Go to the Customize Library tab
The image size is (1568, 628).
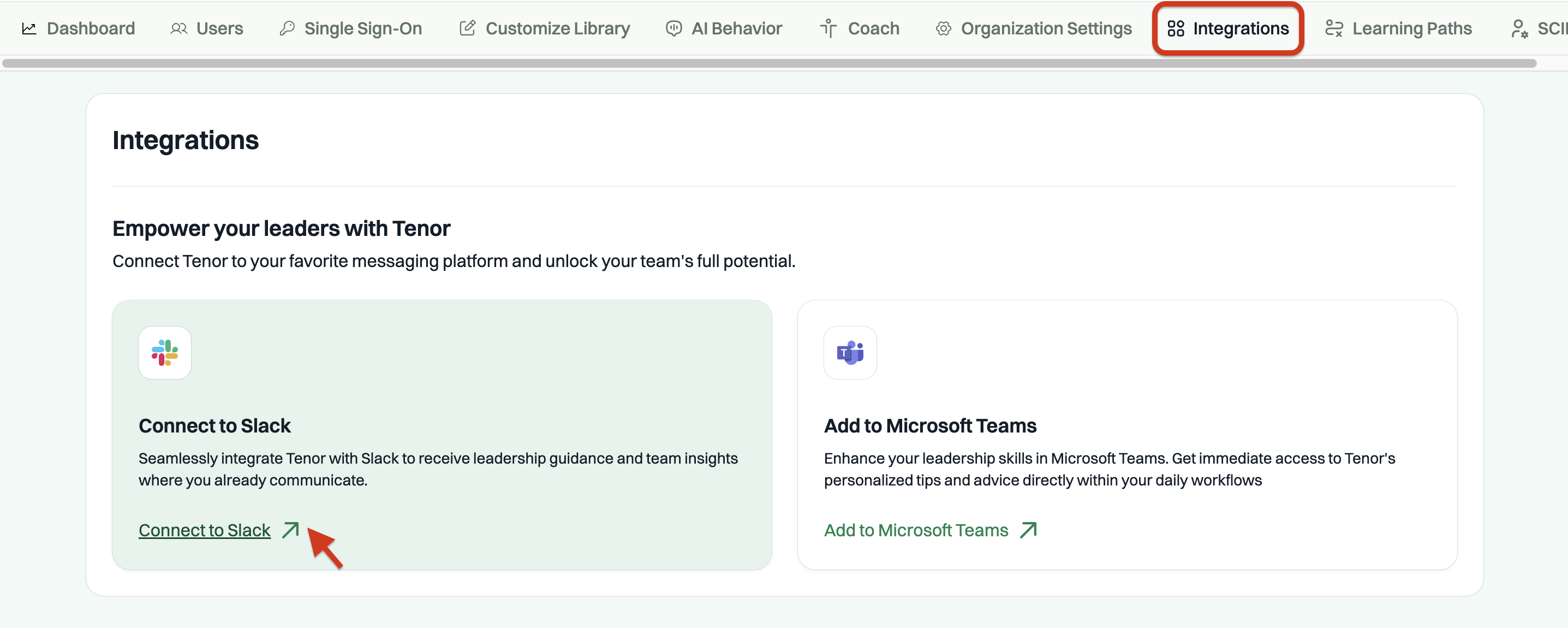(545, 28)
